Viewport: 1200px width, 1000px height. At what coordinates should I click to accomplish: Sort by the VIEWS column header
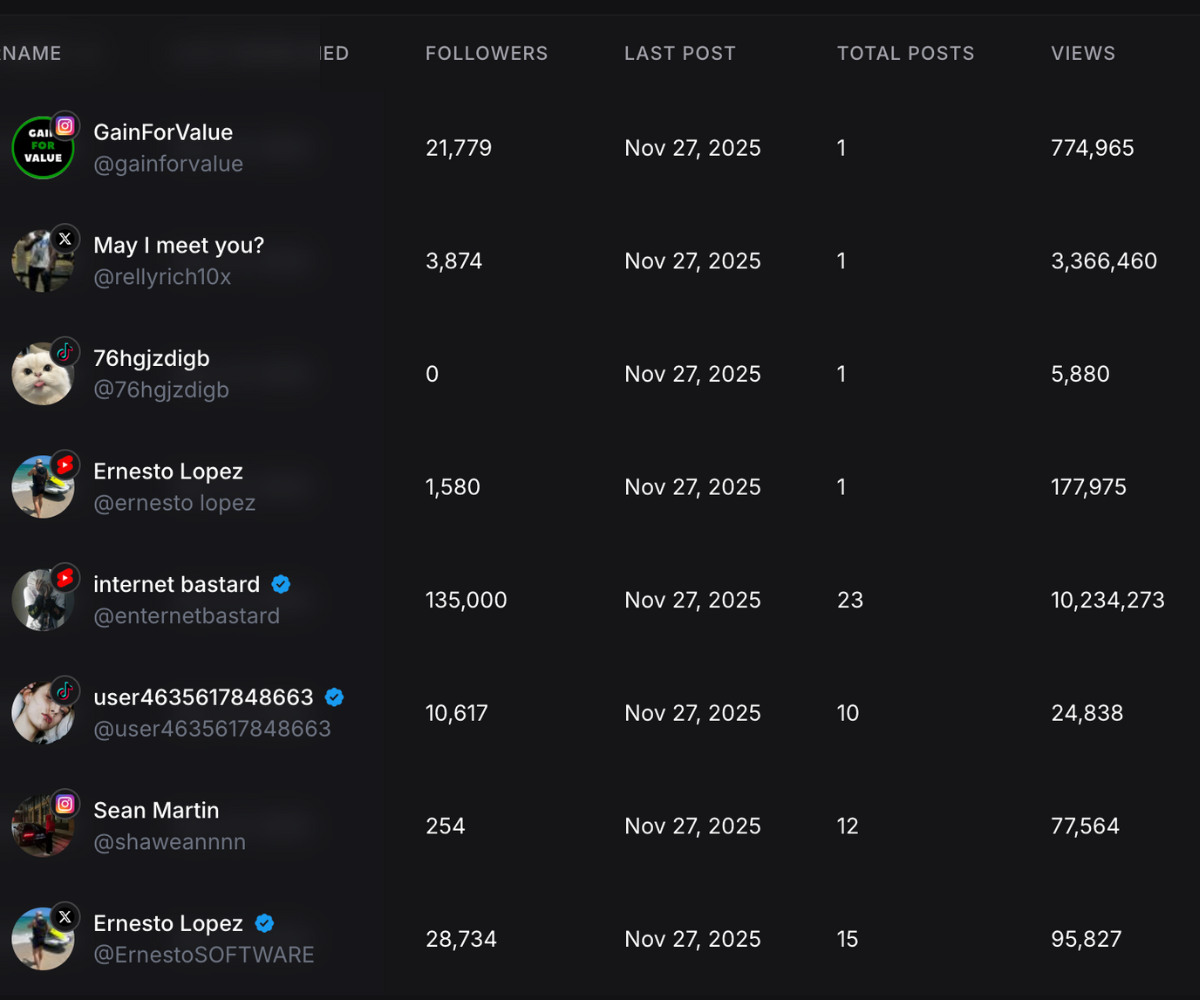click(1083, 54)
